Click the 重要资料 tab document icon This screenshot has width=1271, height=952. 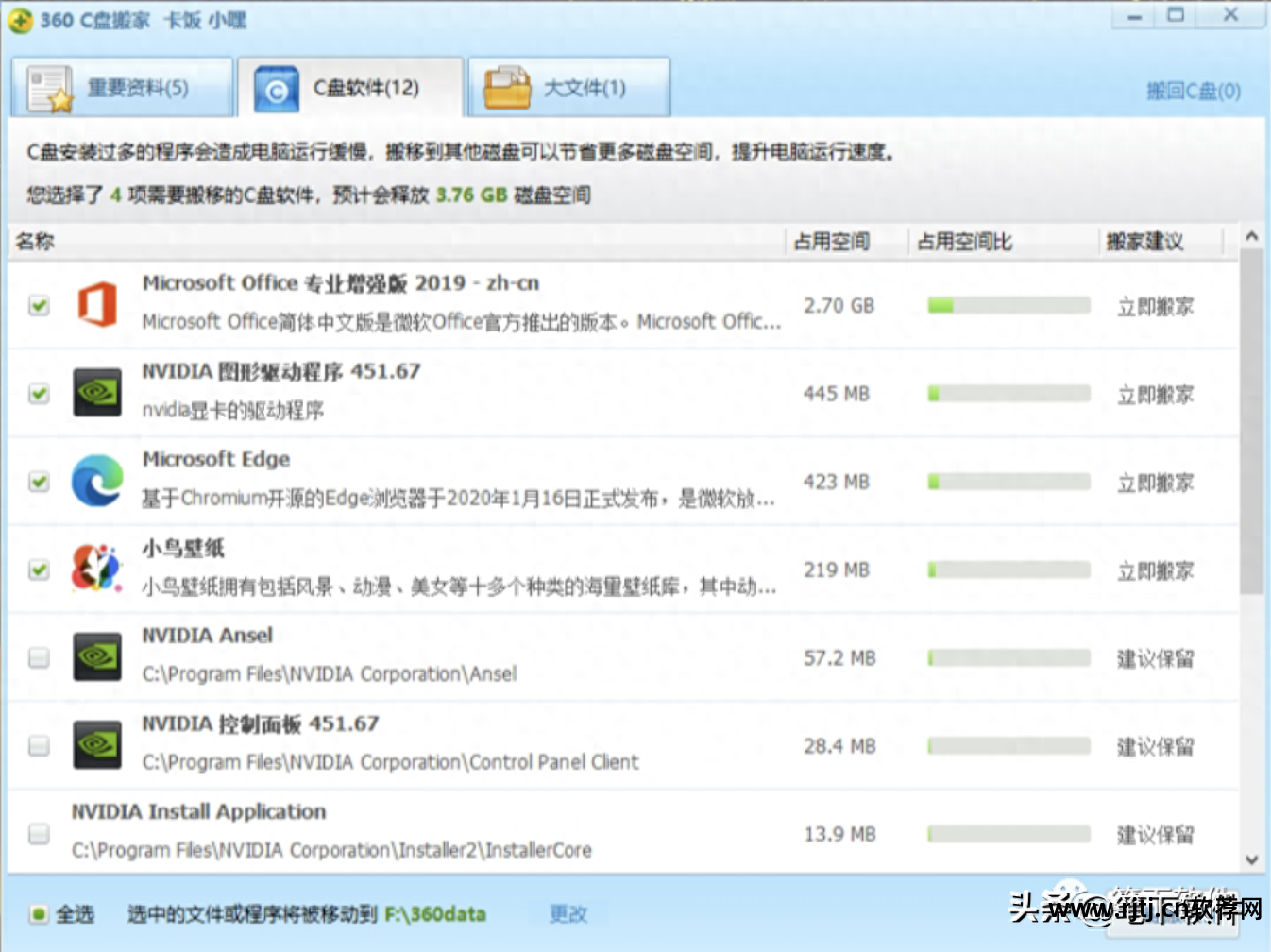(50, 89)
